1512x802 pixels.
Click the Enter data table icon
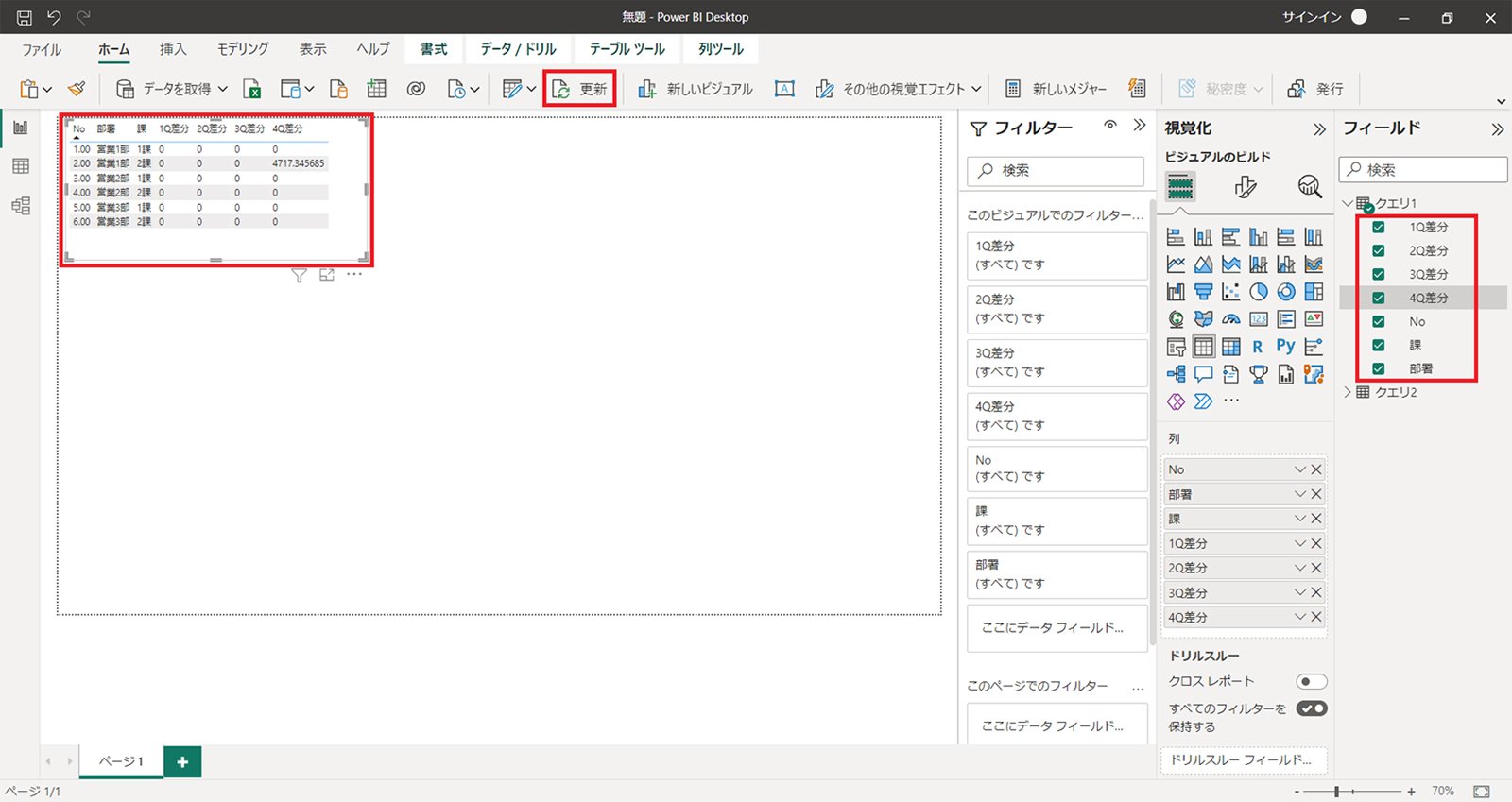377,89
